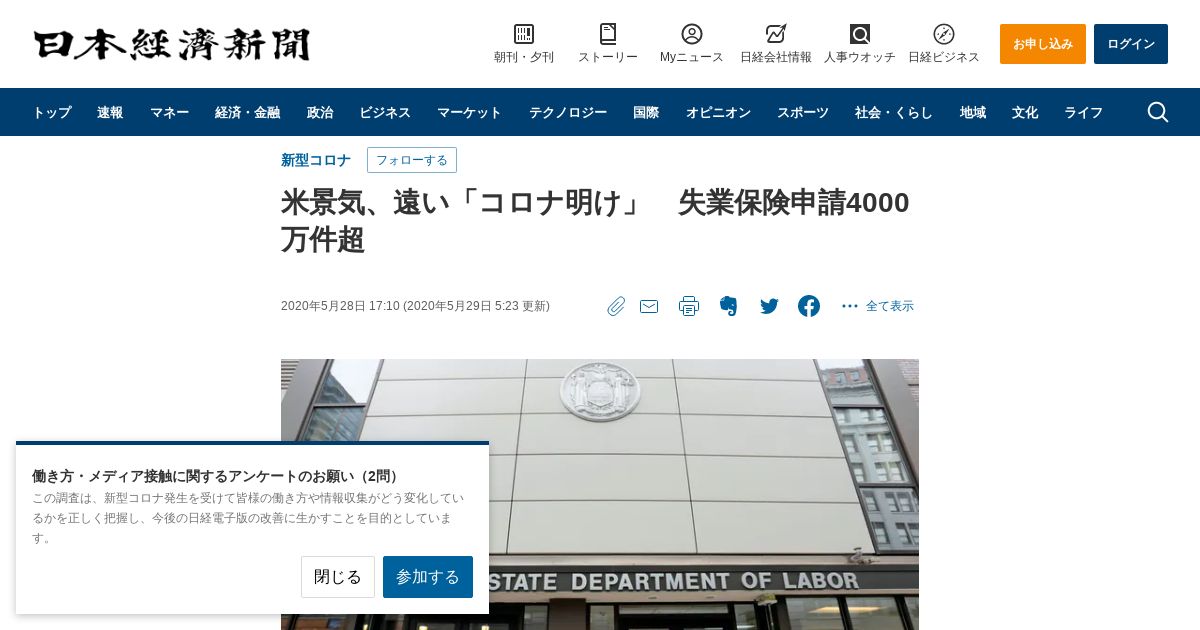Save the article to Evernote icon
Image resolution: width=1200 pixels, height=630 pixels.
(729, 306)
